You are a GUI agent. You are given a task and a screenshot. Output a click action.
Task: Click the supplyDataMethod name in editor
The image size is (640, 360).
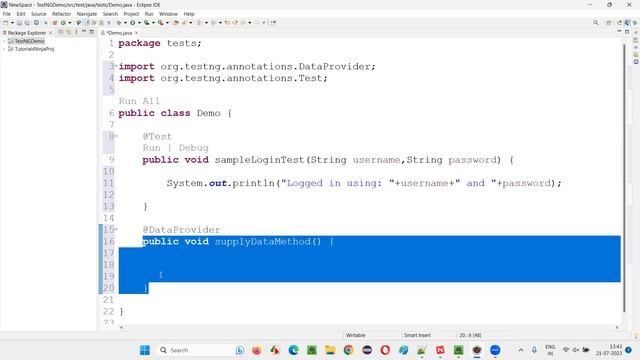262,242
